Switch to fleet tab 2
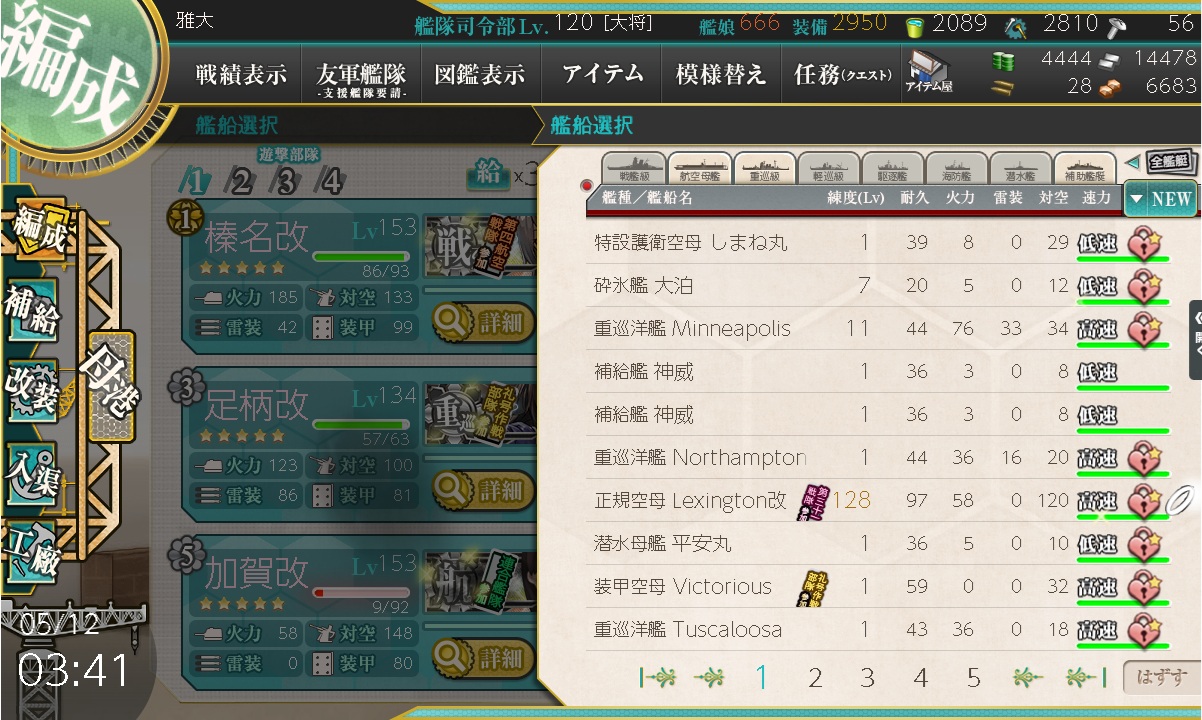Screen dimensions: 1202x720 tap(241, 181)
